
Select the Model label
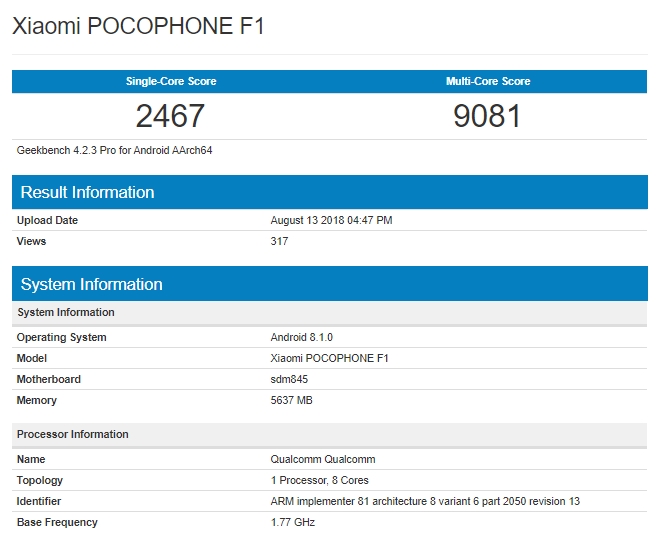click(32, 358)
